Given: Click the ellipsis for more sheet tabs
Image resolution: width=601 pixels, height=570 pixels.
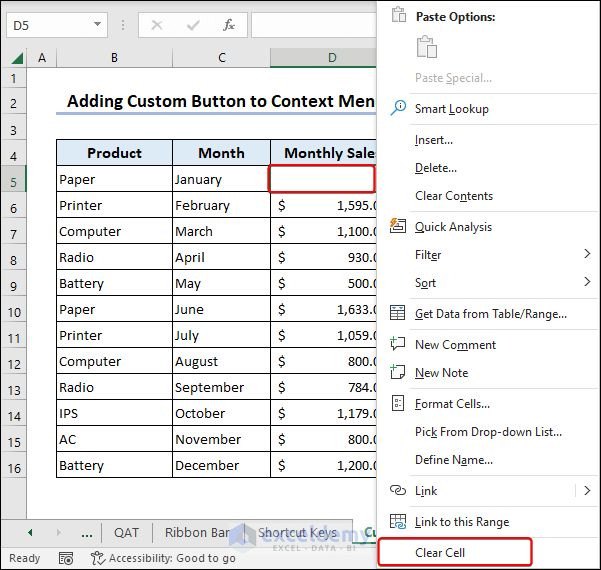Looking at the screenshot, I should point(87,534).
